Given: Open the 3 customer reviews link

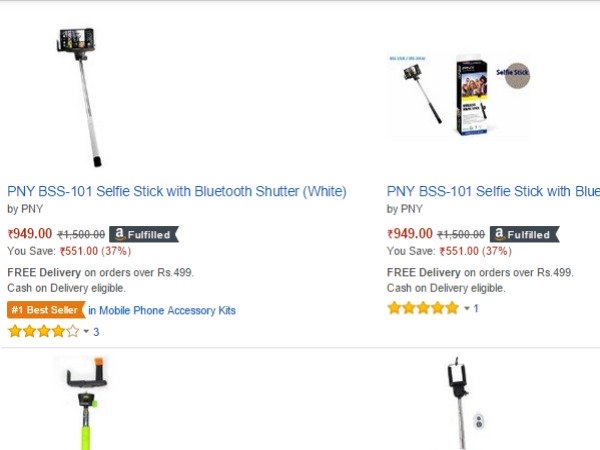Looking at the screenshot, I should point(96,331).
